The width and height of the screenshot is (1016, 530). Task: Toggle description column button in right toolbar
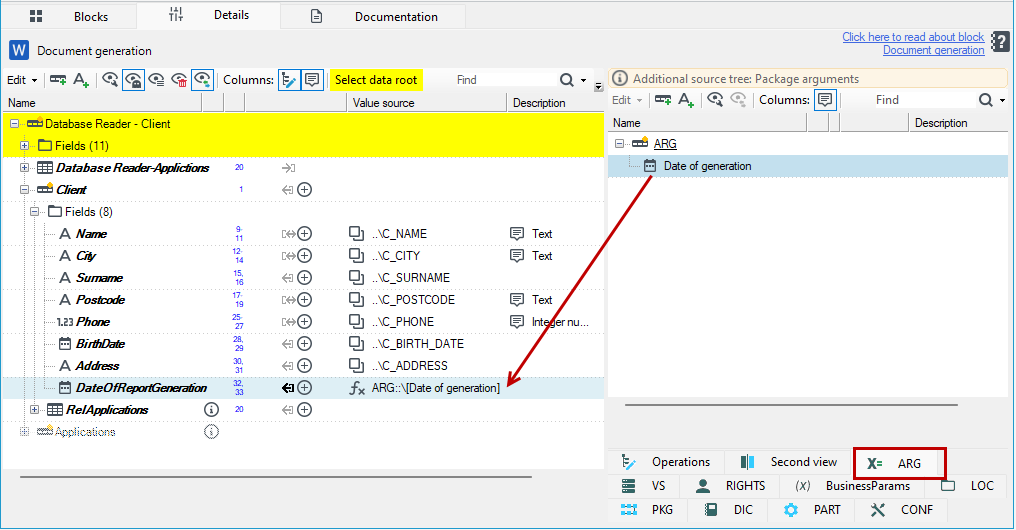pyautogui.click(x=825, y=100)
